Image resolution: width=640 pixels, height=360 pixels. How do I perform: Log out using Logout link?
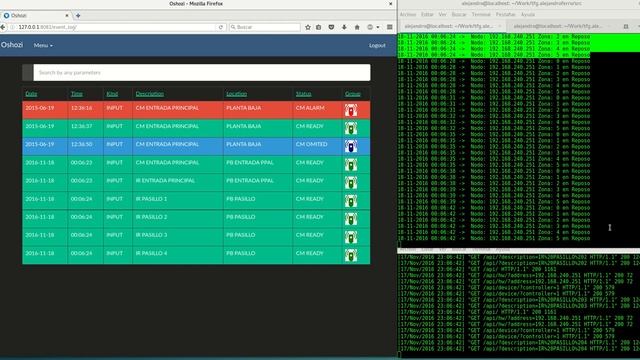377,45
